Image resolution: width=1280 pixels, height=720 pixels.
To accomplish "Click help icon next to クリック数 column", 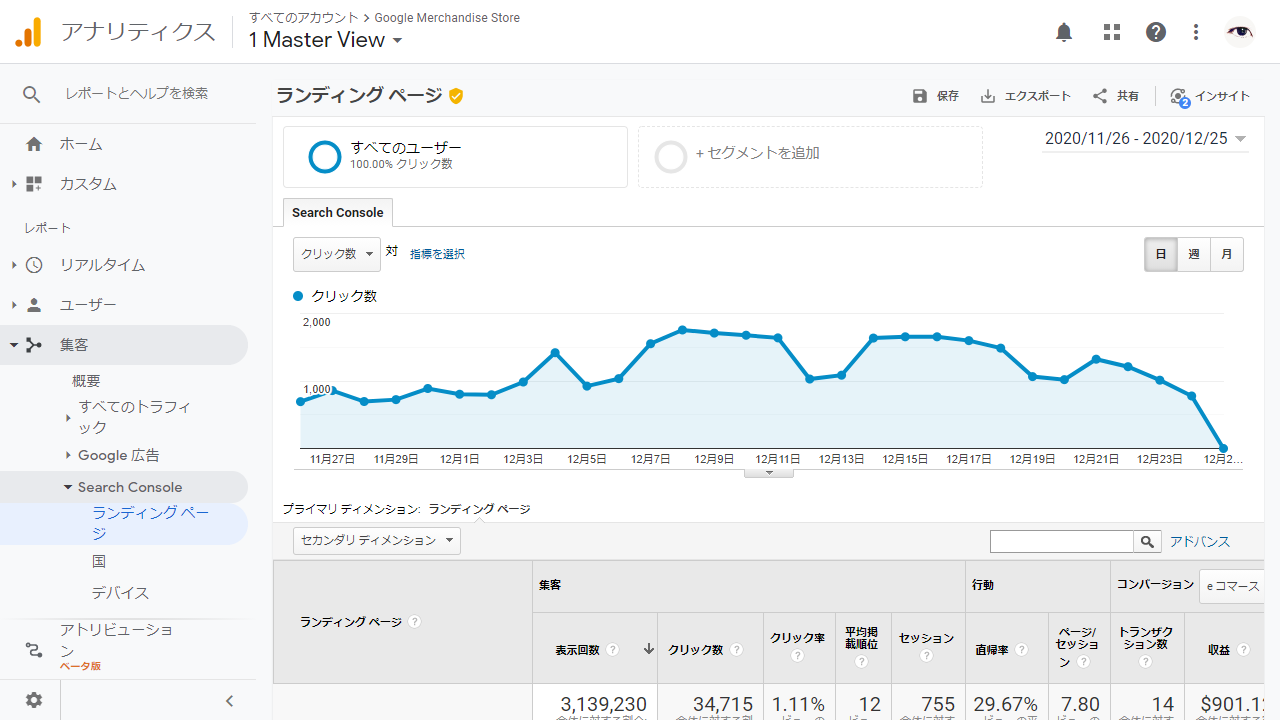I will pos(736,649).
